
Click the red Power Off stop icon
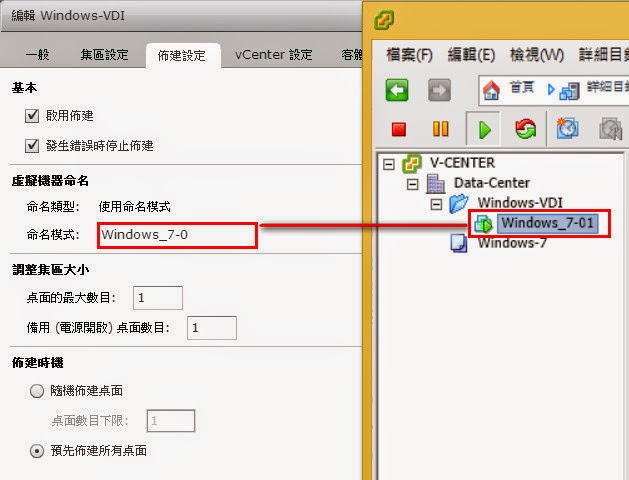pos(399,130)
